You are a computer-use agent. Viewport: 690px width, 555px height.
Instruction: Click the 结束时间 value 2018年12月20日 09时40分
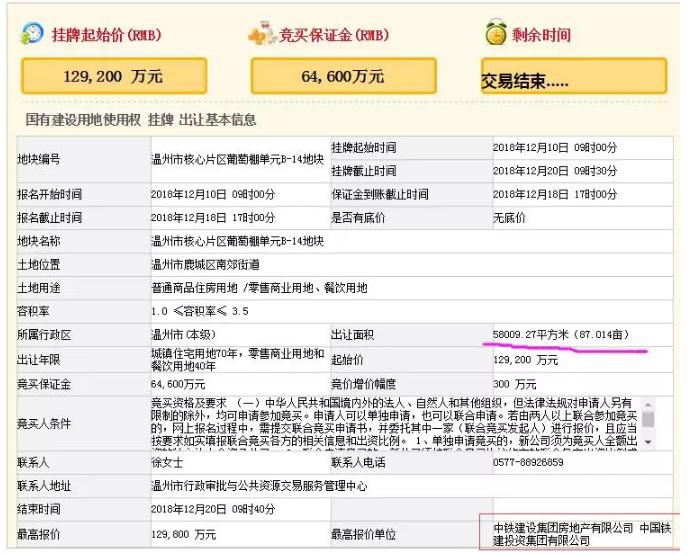point(213,509)
